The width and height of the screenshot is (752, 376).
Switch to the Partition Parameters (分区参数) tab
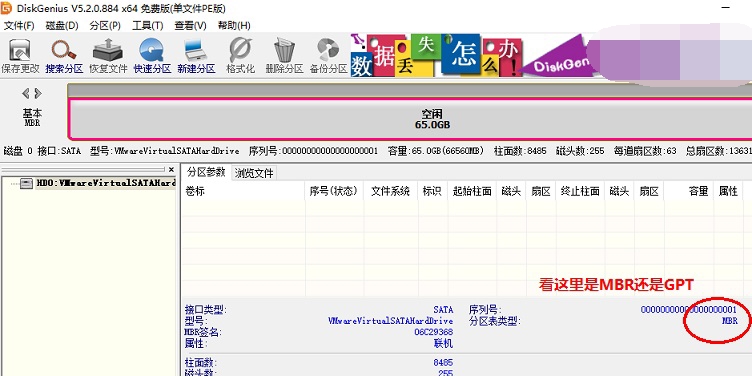point(206,172)
